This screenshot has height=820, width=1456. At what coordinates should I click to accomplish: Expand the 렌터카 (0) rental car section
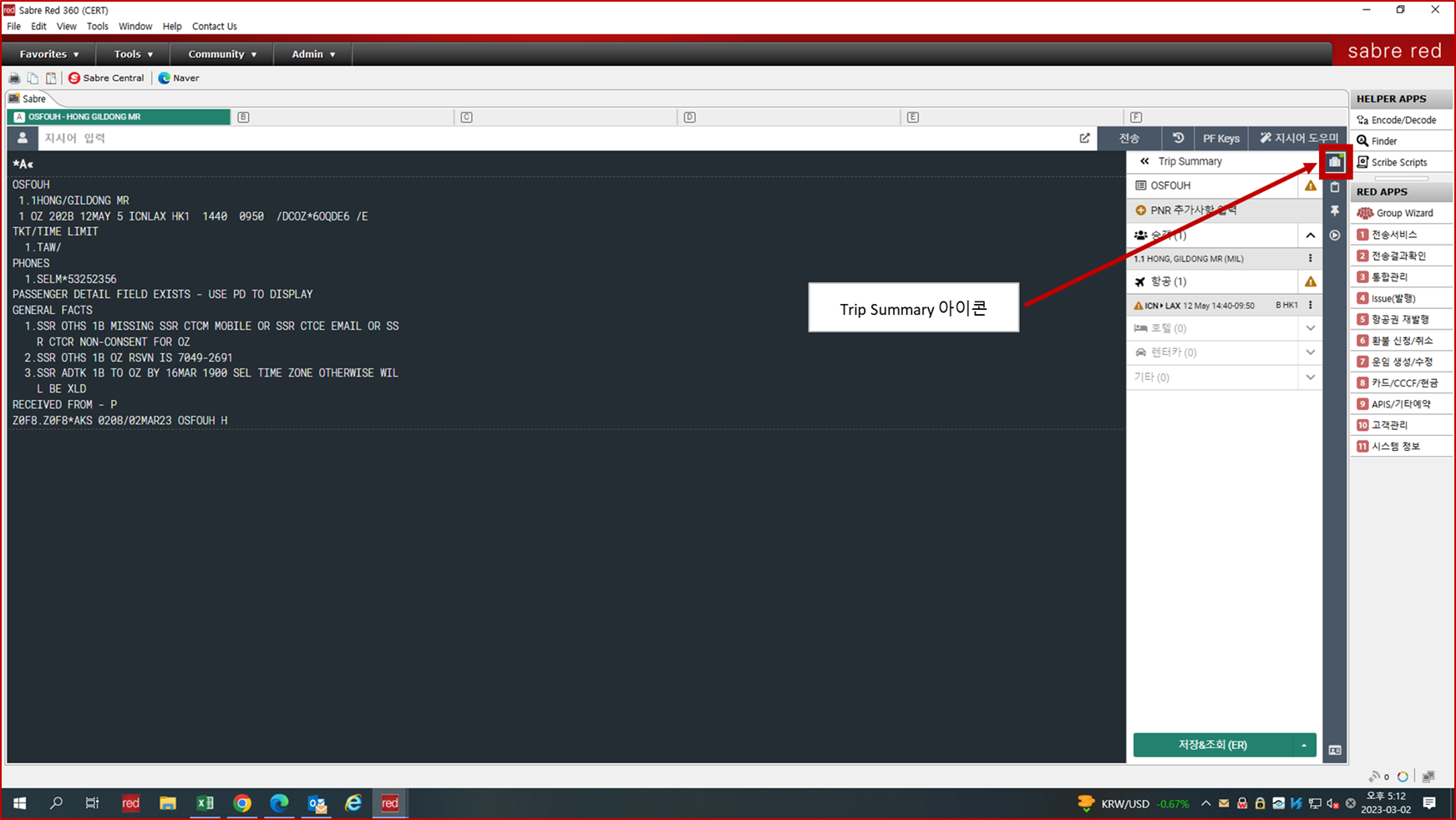(1310, 352)
